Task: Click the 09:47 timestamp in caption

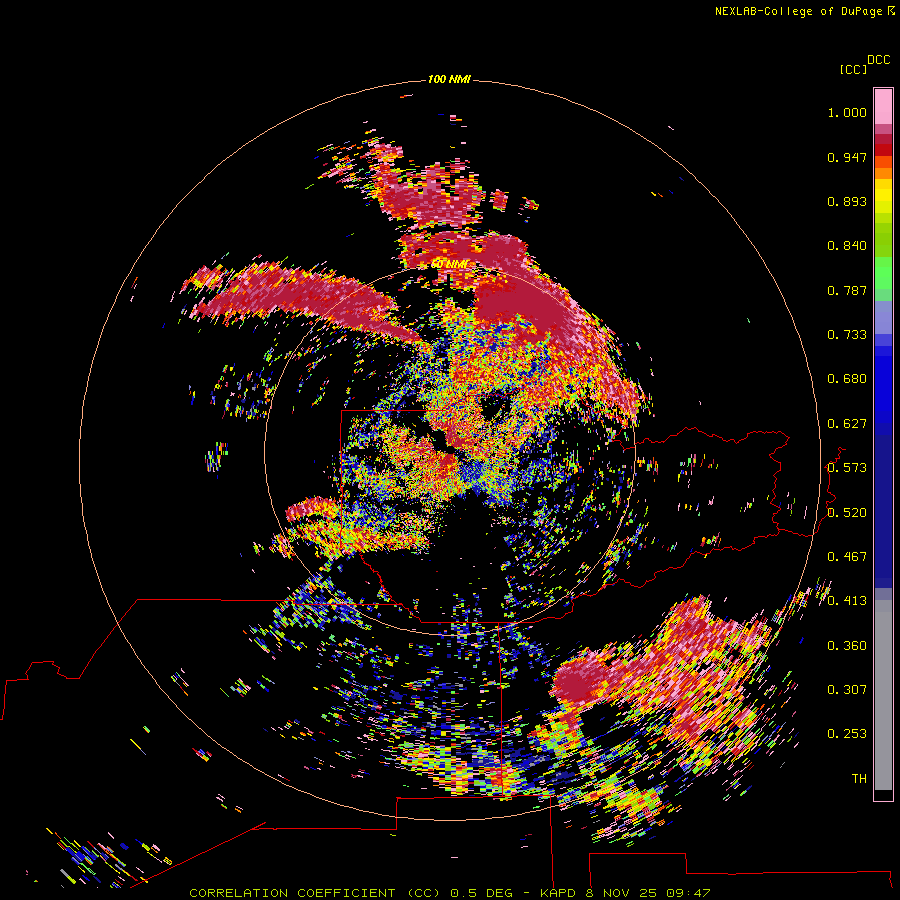Action: point(688,893)
